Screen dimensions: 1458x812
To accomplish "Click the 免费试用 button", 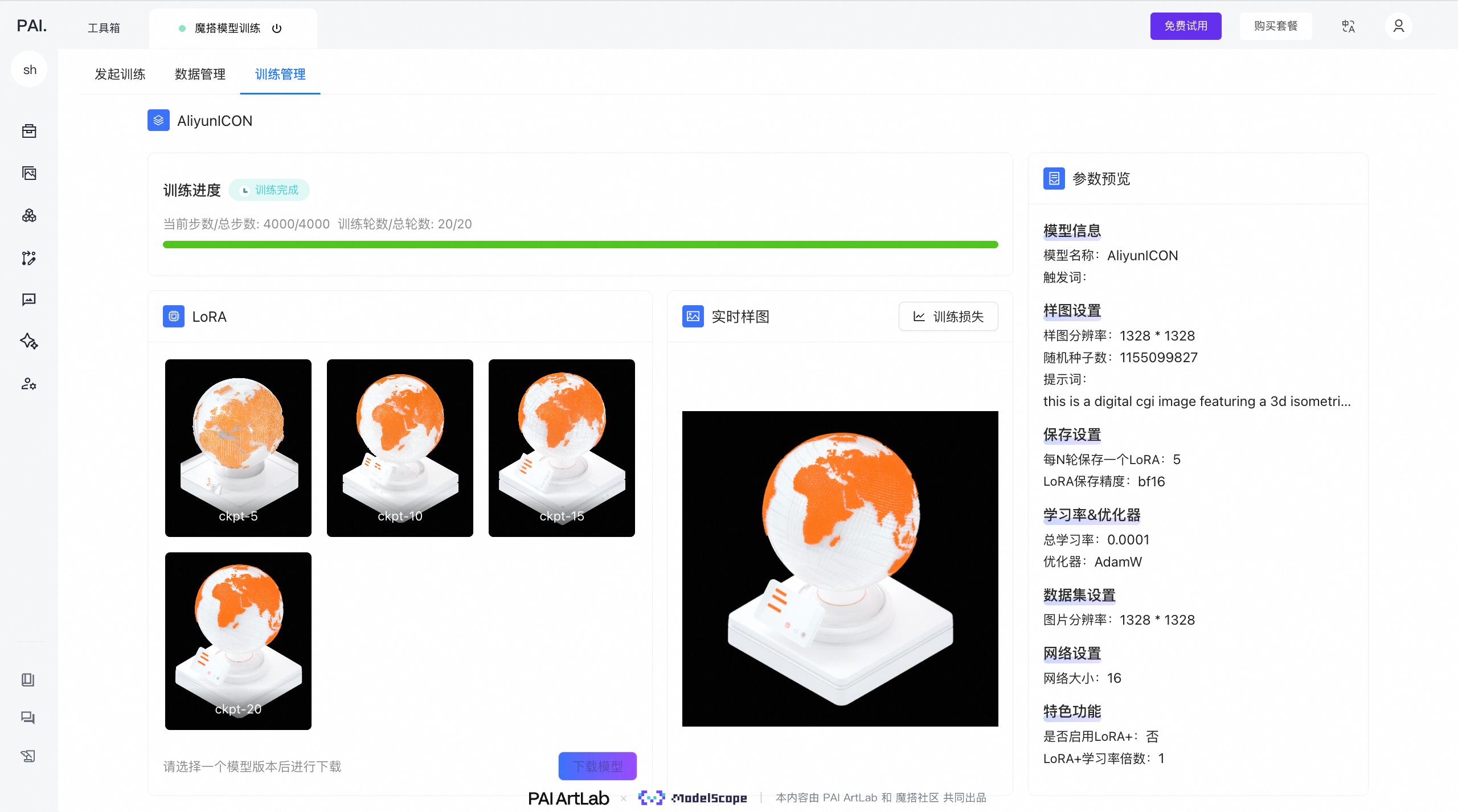I will click(x=1185, y=26).
